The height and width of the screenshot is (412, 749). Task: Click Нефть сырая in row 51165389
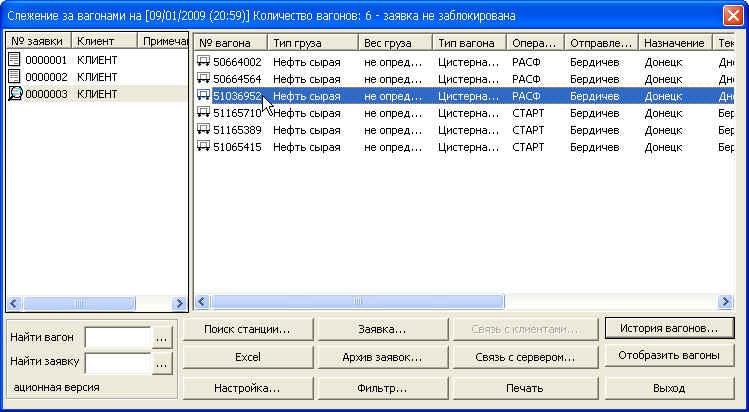point(307,130)
